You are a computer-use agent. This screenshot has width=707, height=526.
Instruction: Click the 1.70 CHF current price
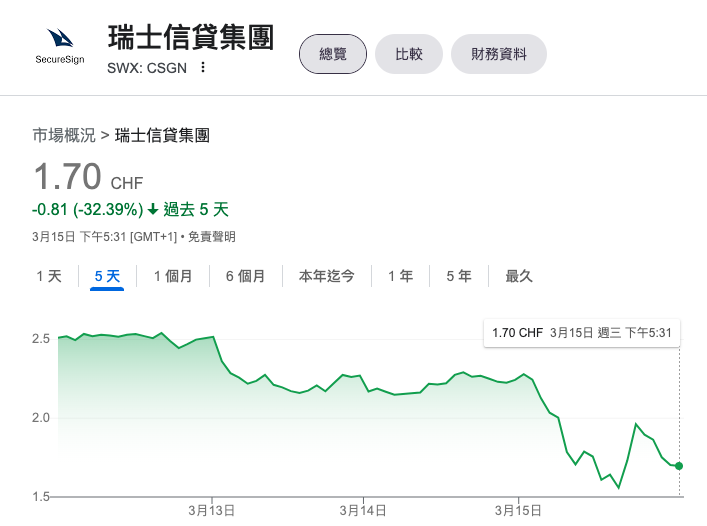pos(88,176)
